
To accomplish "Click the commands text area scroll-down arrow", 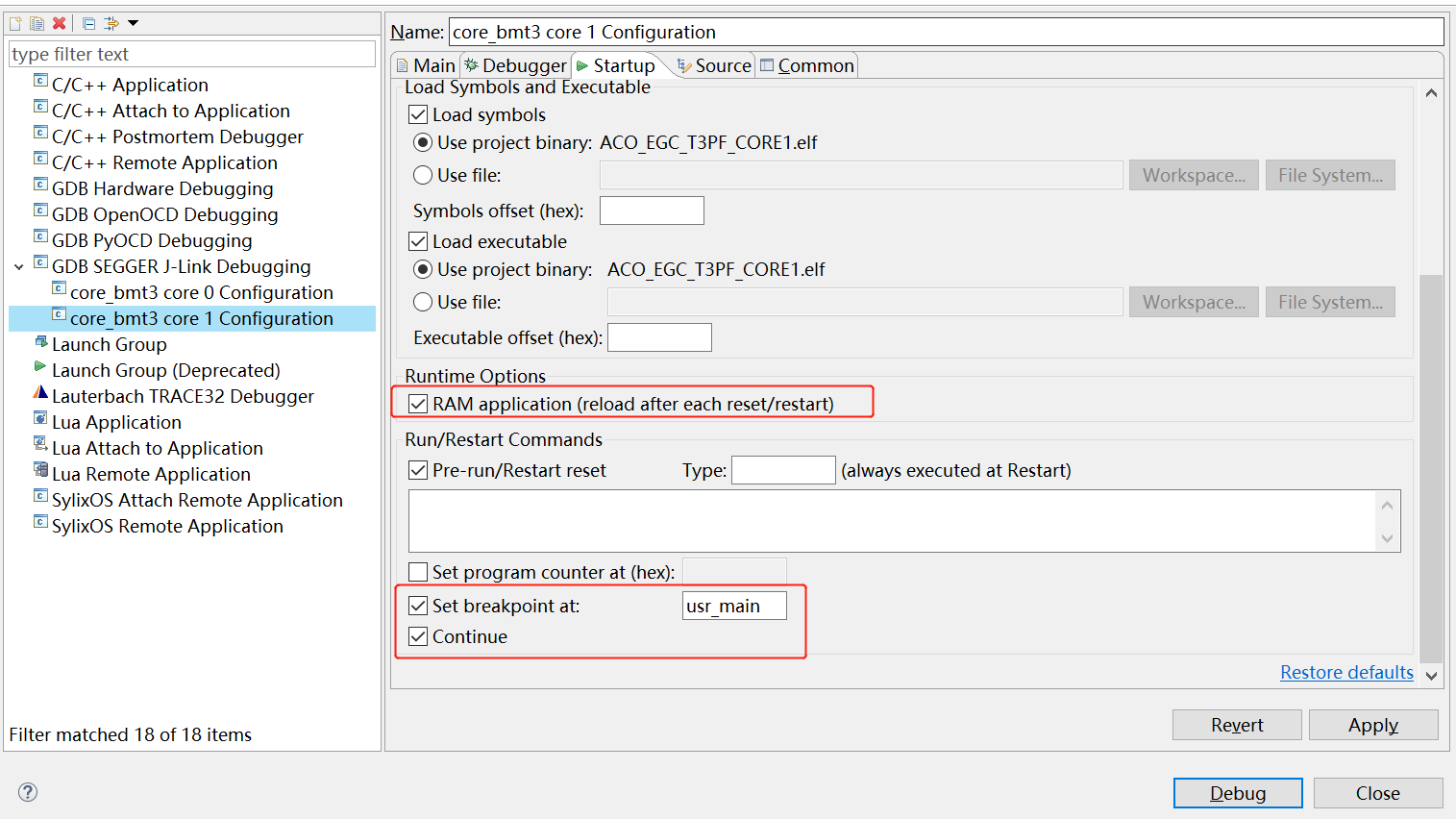I will pyautogui.click(x=1387, y=538).
